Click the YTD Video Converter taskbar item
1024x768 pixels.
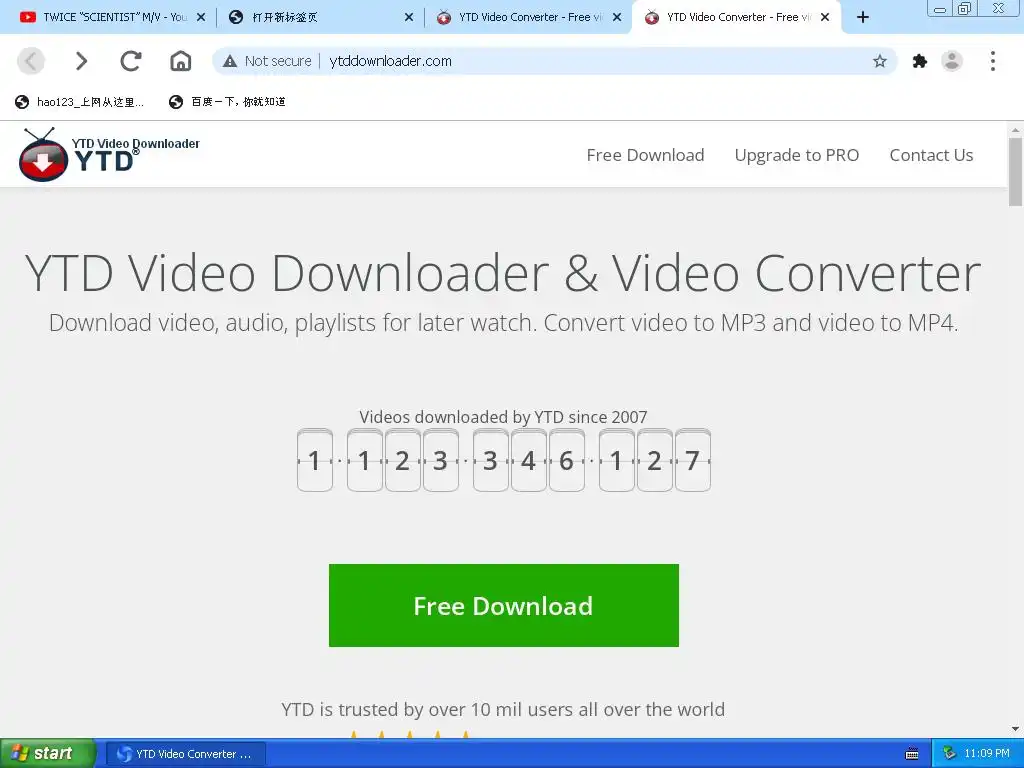186,754
